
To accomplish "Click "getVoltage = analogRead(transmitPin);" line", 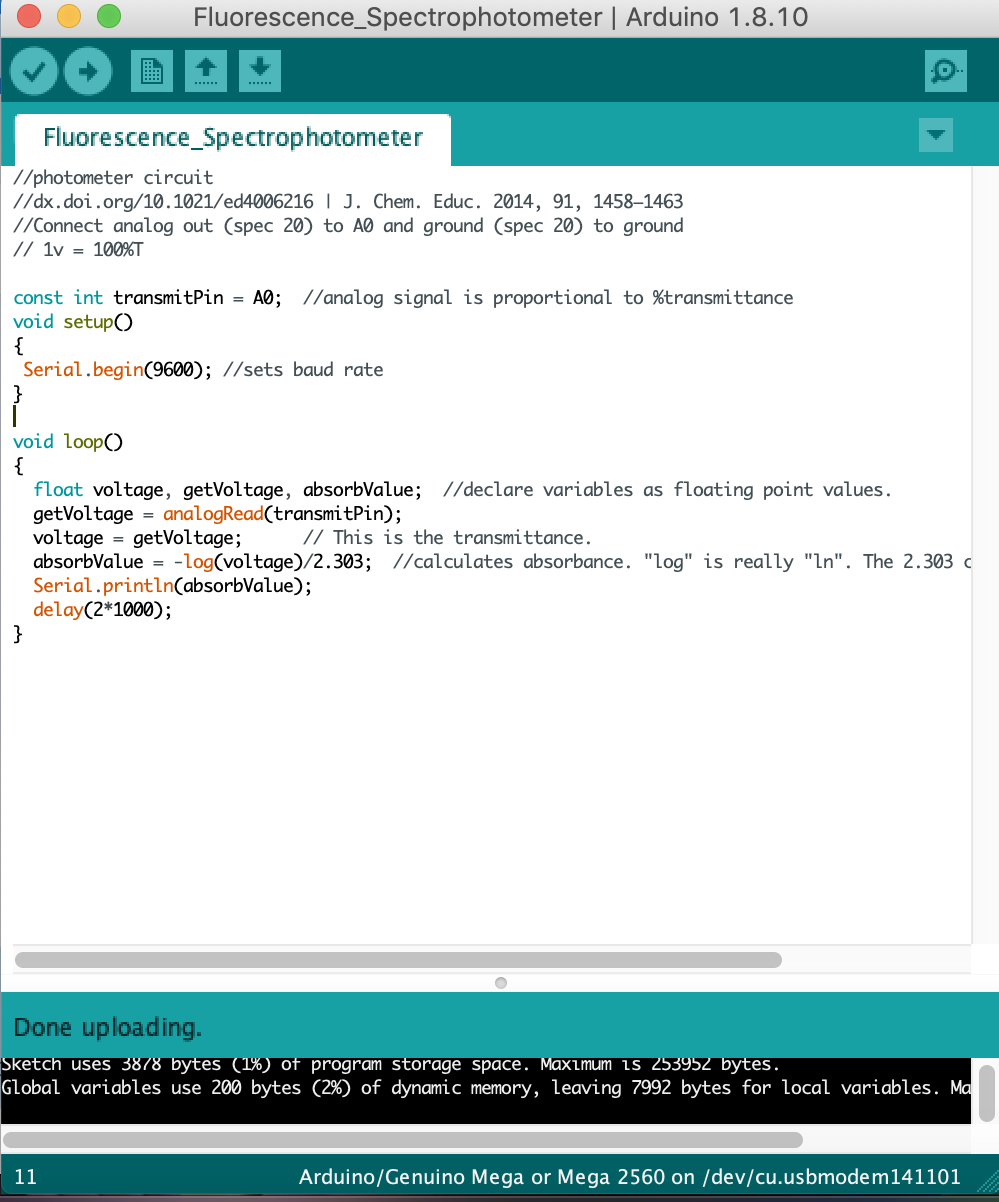I will point(217,514).
